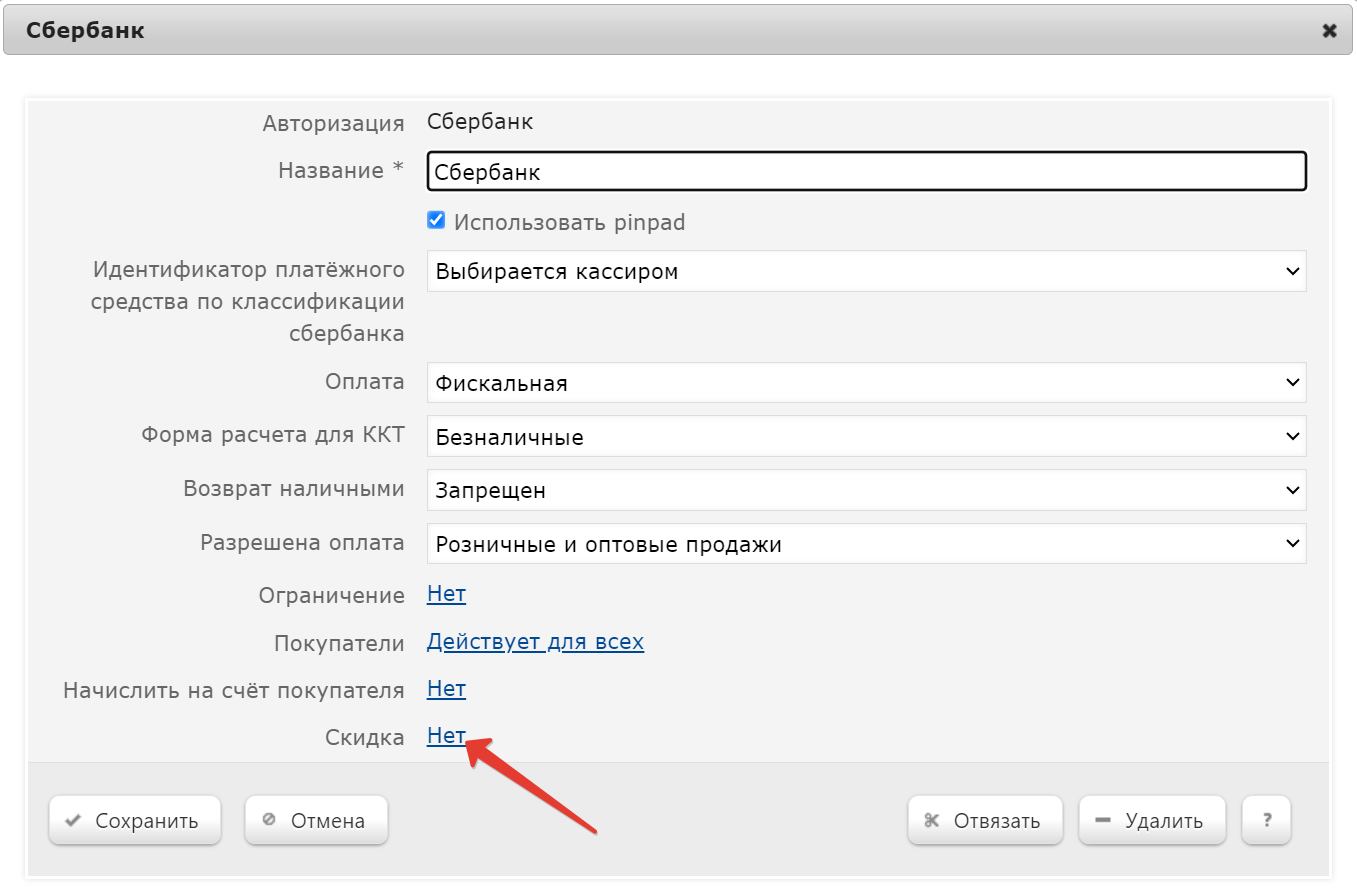
Task: Toggle the Использовать pinpad checkbox
Action: pos(436,221)
